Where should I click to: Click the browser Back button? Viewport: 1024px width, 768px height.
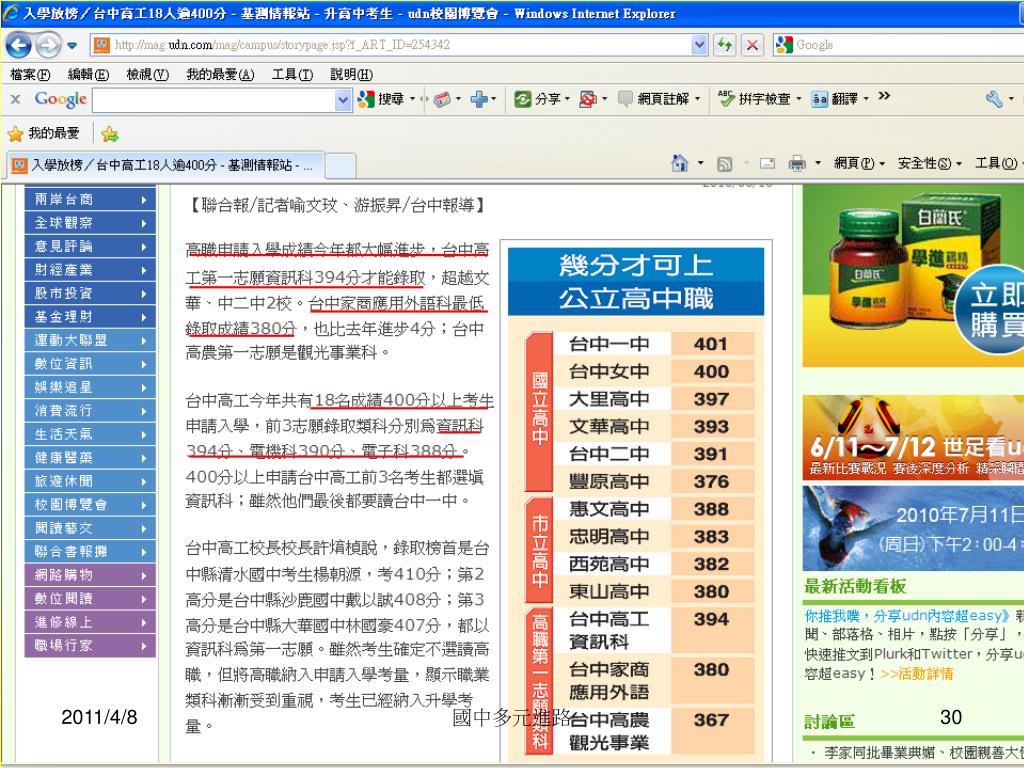pyautogui.click(x=19, y=46)
